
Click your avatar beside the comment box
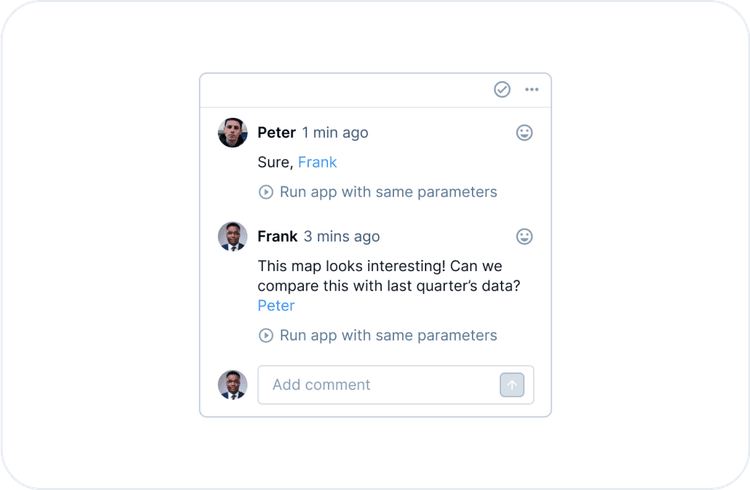(x=233, y=385)
